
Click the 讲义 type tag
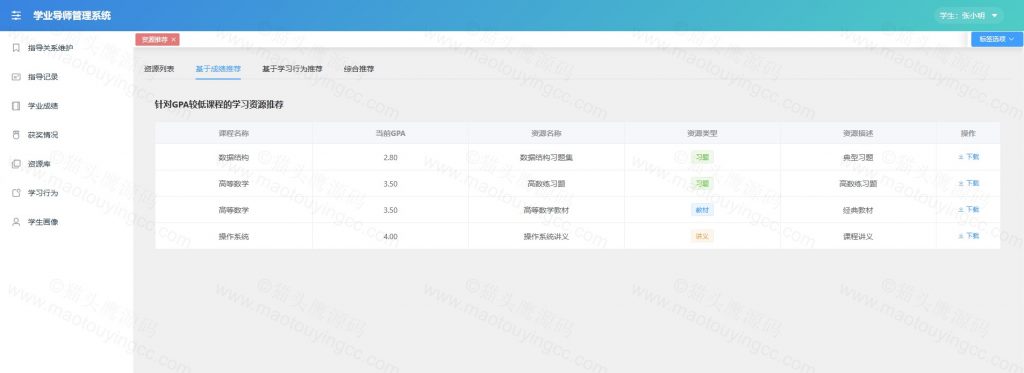(x=702, y=236)
